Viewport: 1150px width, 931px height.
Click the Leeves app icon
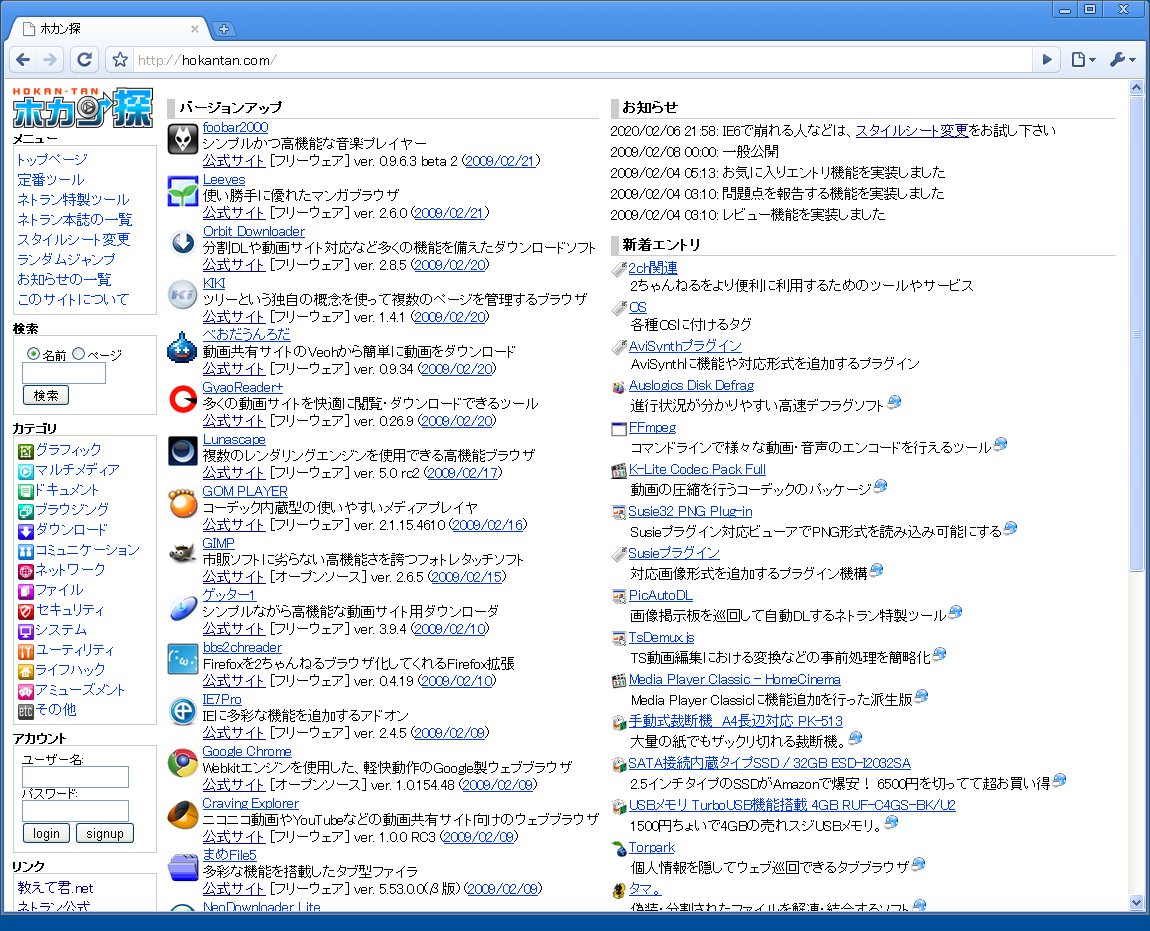click(x=183, y=191)
